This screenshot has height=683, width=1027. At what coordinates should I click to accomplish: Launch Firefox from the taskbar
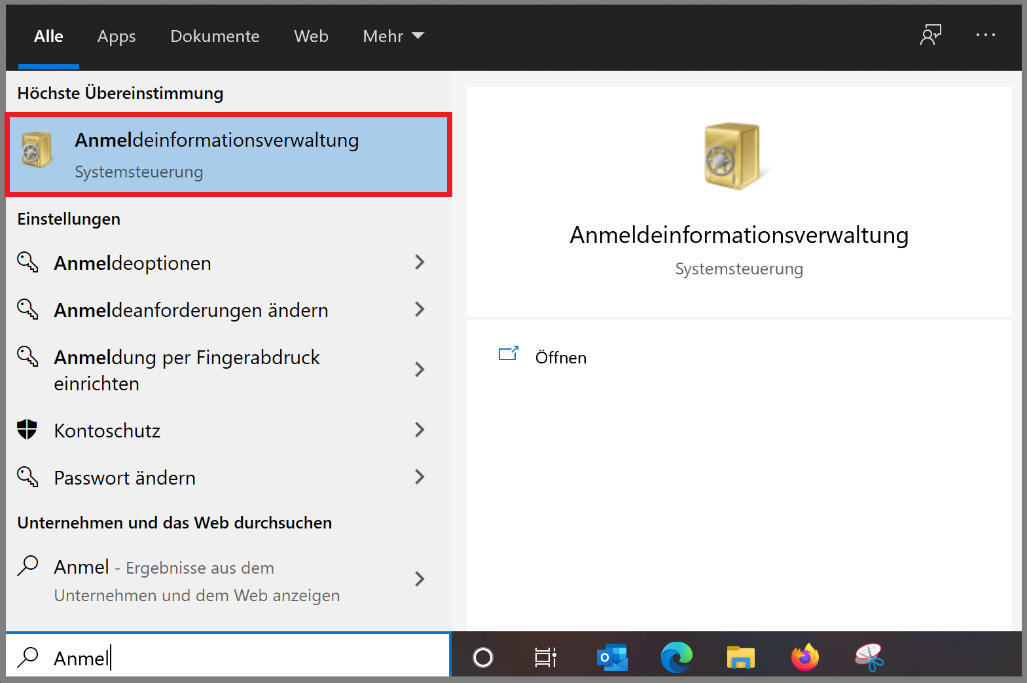pyautogui.click(x=804, y=657)
